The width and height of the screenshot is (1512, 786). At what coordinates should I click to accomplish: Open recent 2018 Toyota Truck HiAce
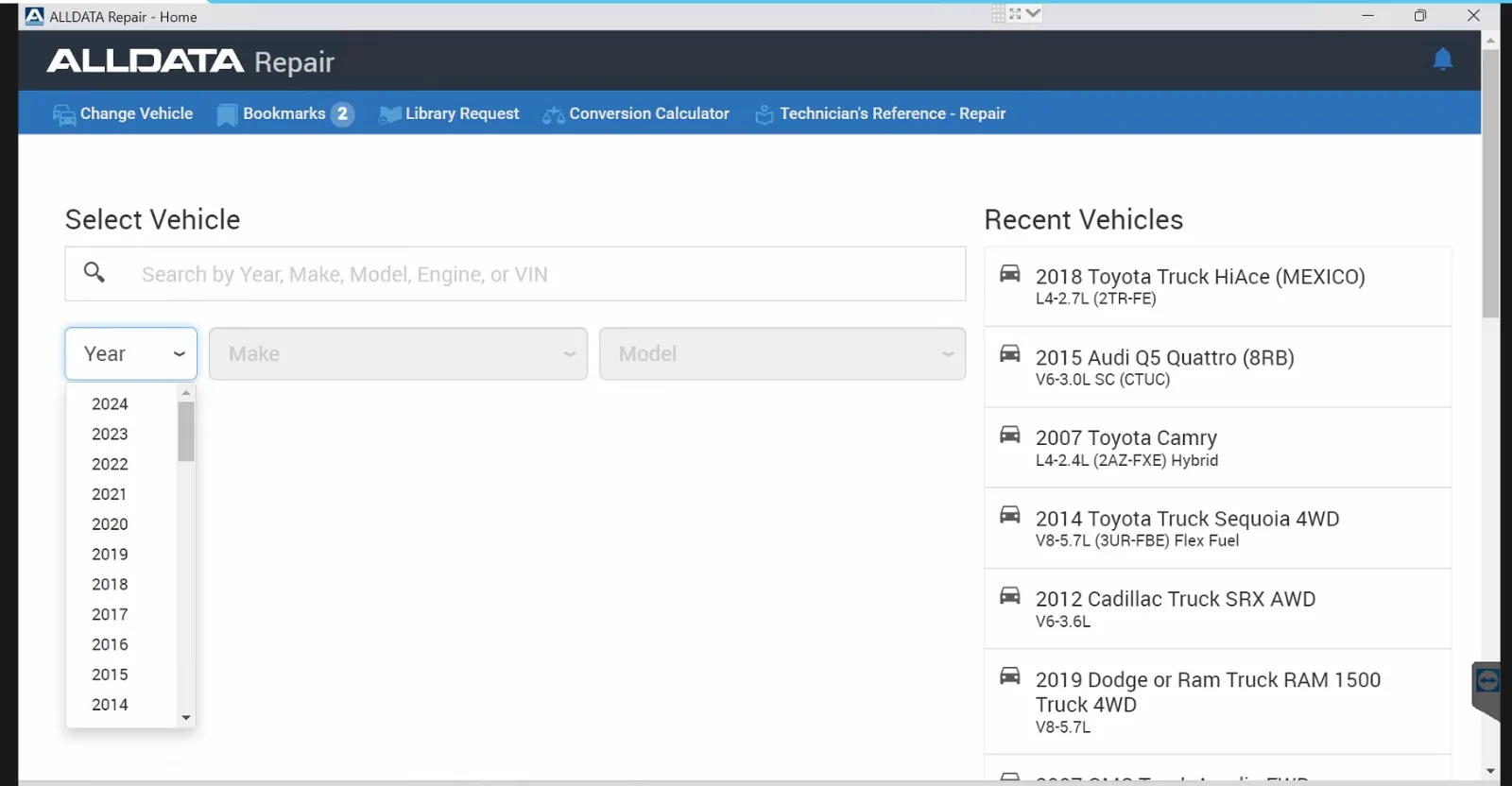[1200, 285]
